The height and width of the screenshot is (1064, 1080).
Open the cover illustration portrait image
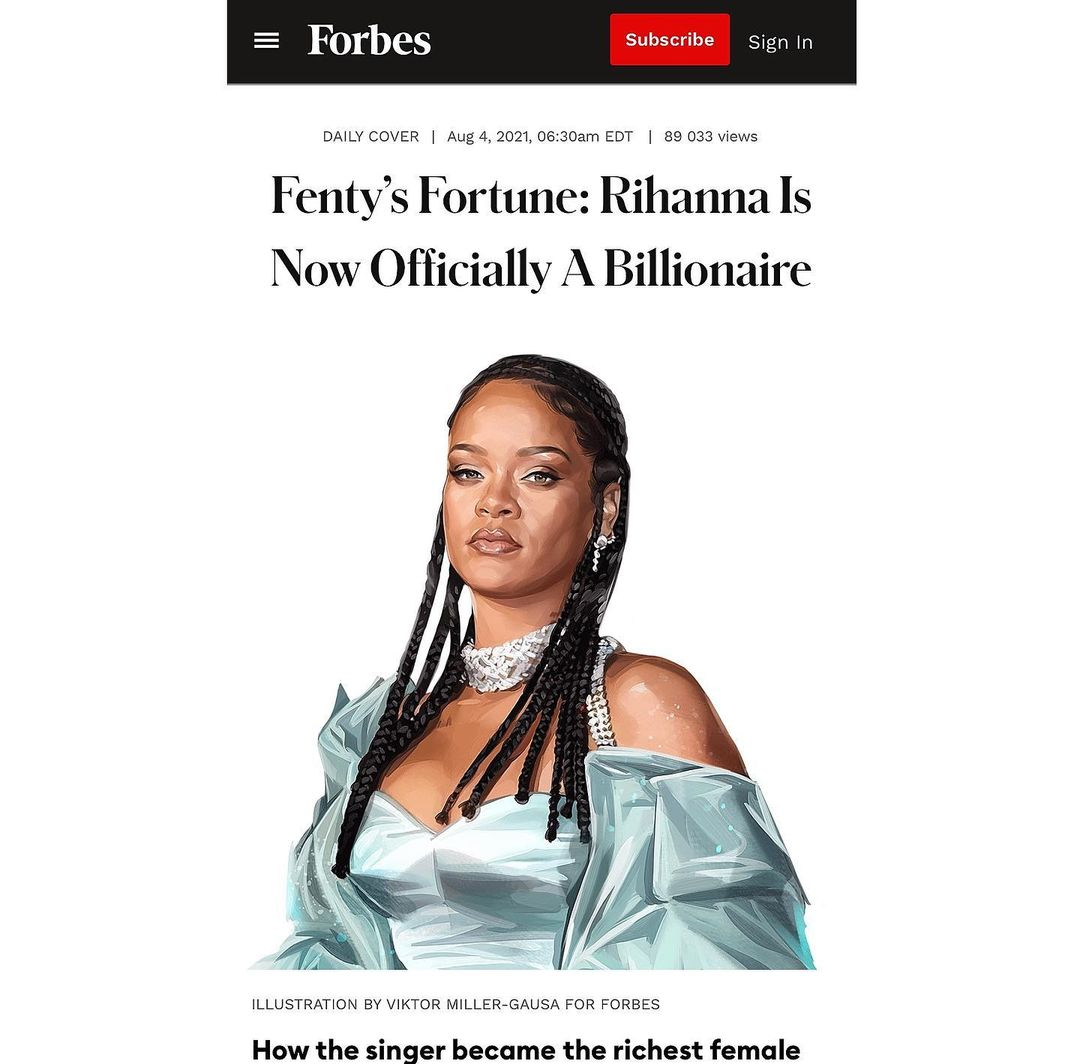532,661
